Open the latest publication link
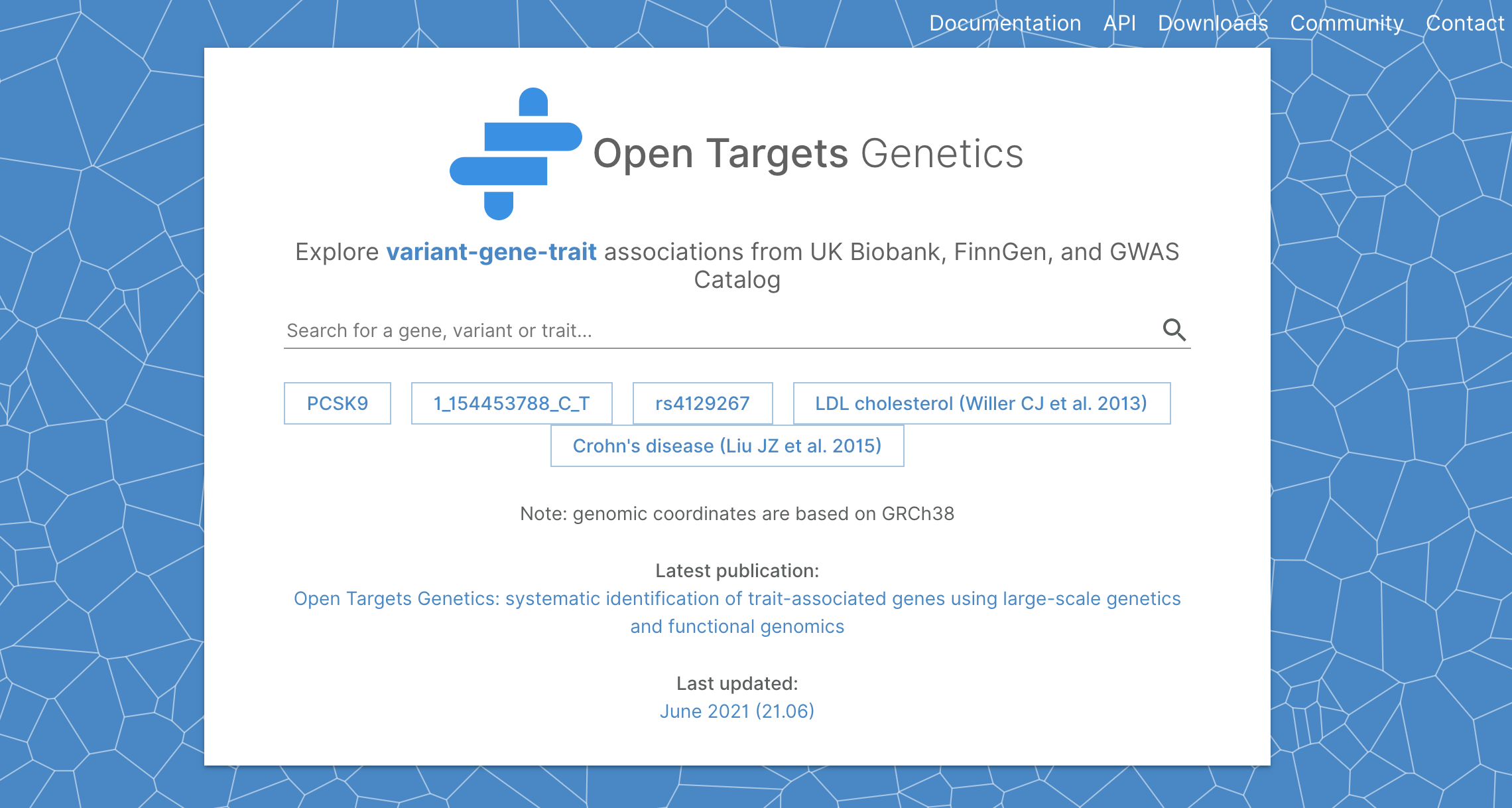The height and width of the screenshot is (808, 1512). (735, 612)
